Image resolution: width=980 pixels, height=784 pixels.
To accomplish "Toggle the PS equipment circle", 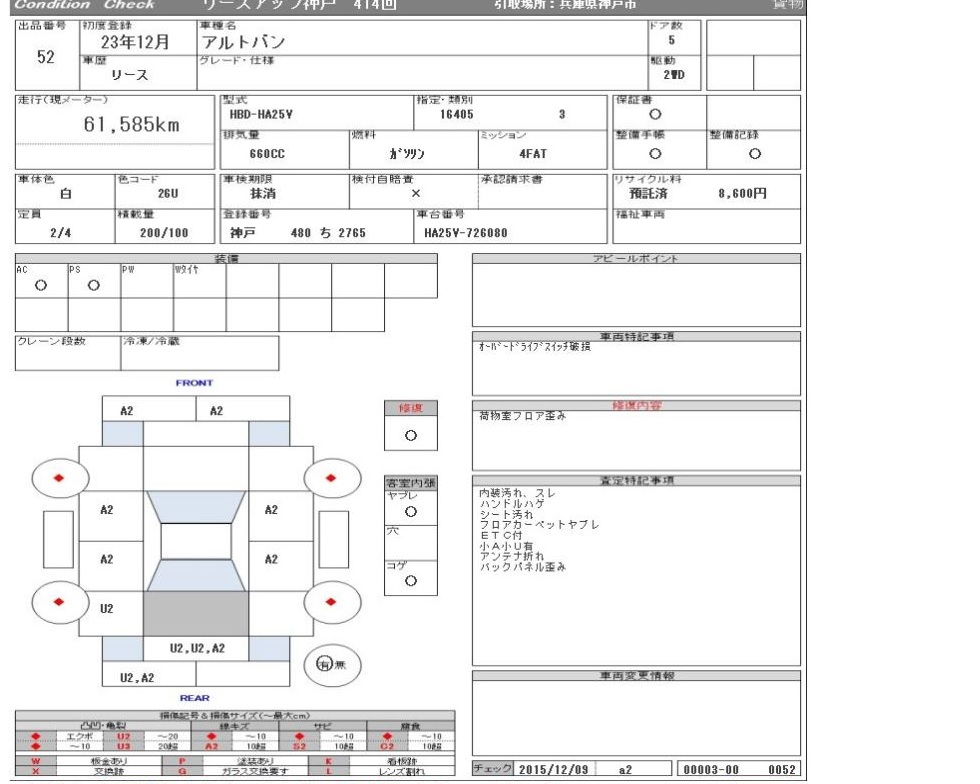I will 93,284.
